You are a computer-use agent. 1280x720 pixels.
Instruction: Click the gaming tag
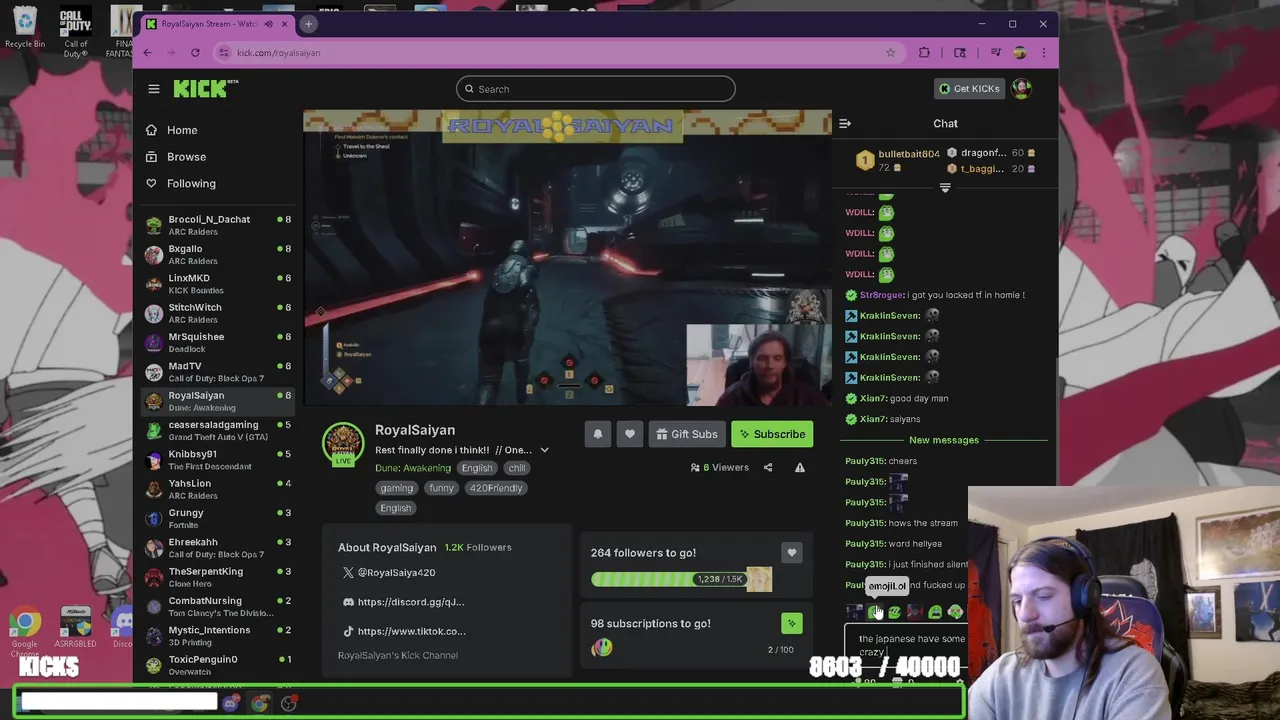[x=396, y=488]
